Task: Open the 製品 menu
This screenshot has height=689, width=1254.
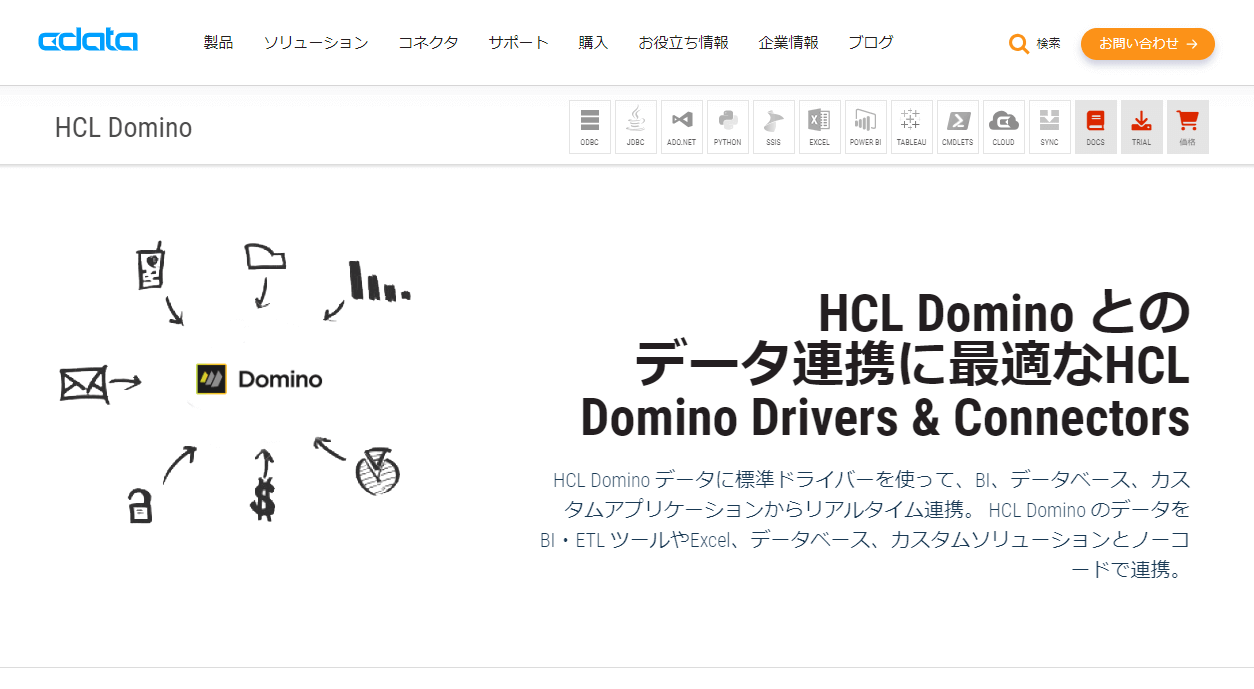Action: click(218, 43)
